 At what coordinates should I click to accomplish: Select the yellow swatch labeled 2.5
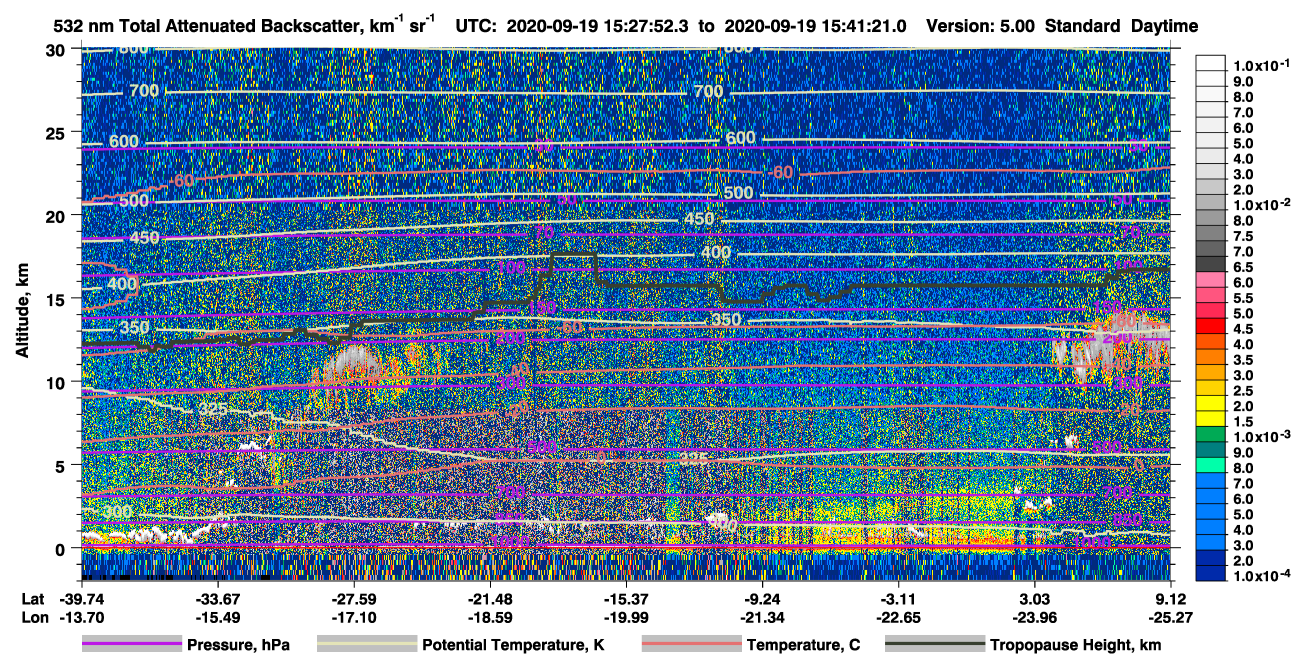(x=1211, y=390)
